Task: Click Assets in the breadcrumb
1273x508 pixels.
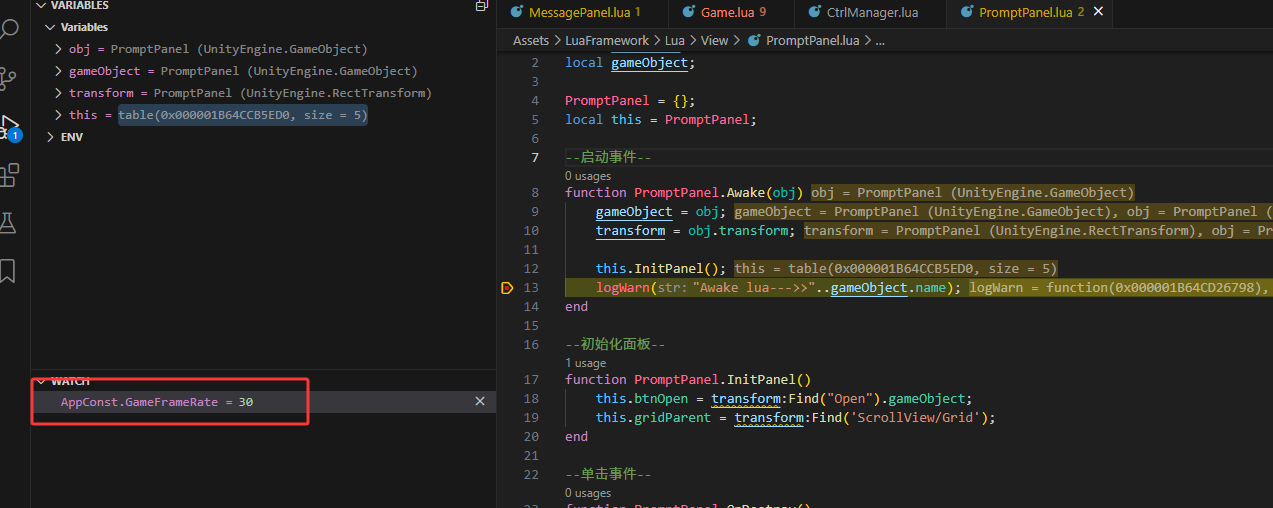Action: pyautogui.click(x=531, y=41)
